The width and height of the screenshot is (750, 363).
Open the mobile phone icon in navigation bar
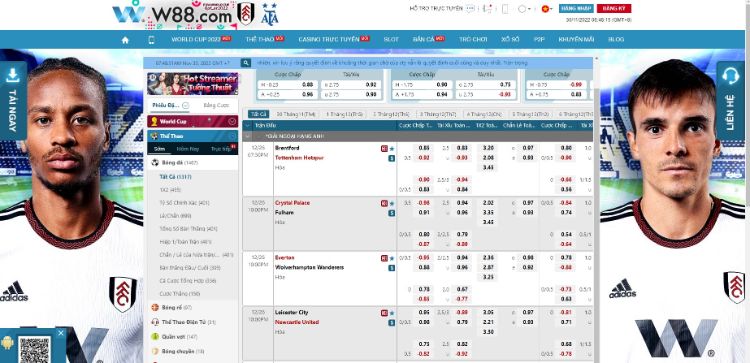pyautogui.click(x=152, y=40)
